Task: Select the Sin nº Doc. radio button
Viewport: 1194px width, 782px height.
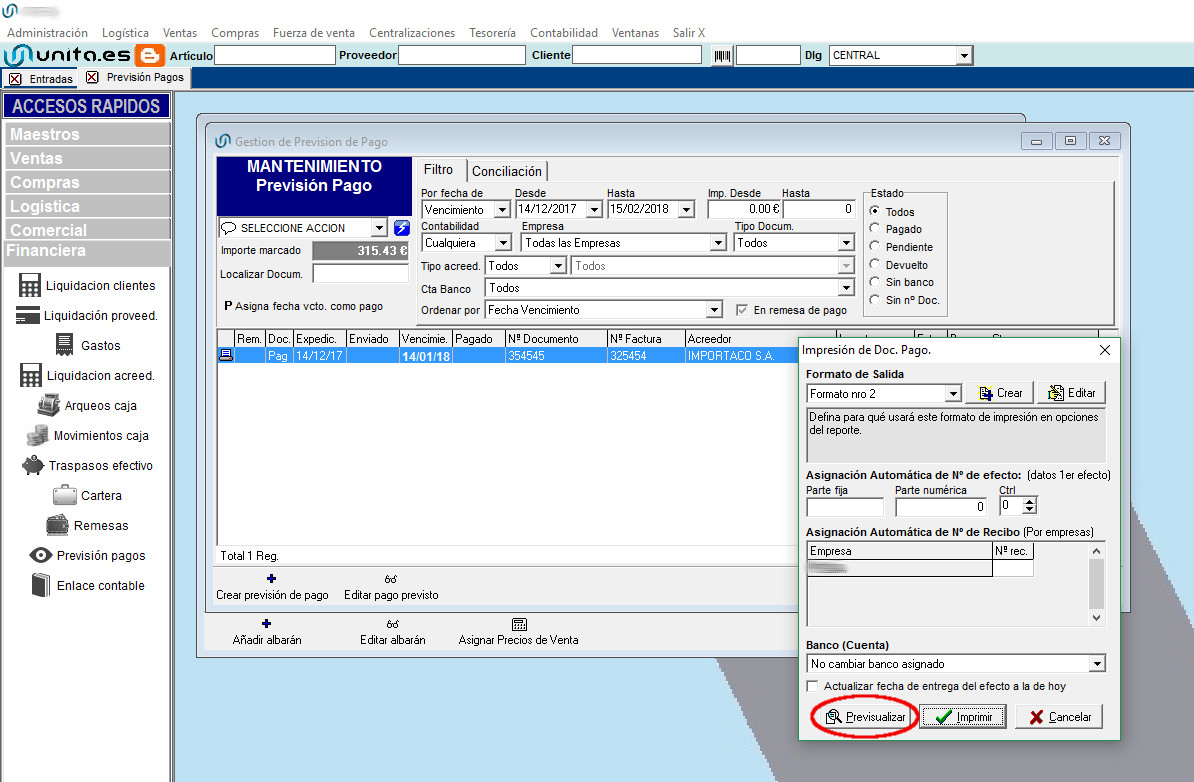Action: point(874,299)
